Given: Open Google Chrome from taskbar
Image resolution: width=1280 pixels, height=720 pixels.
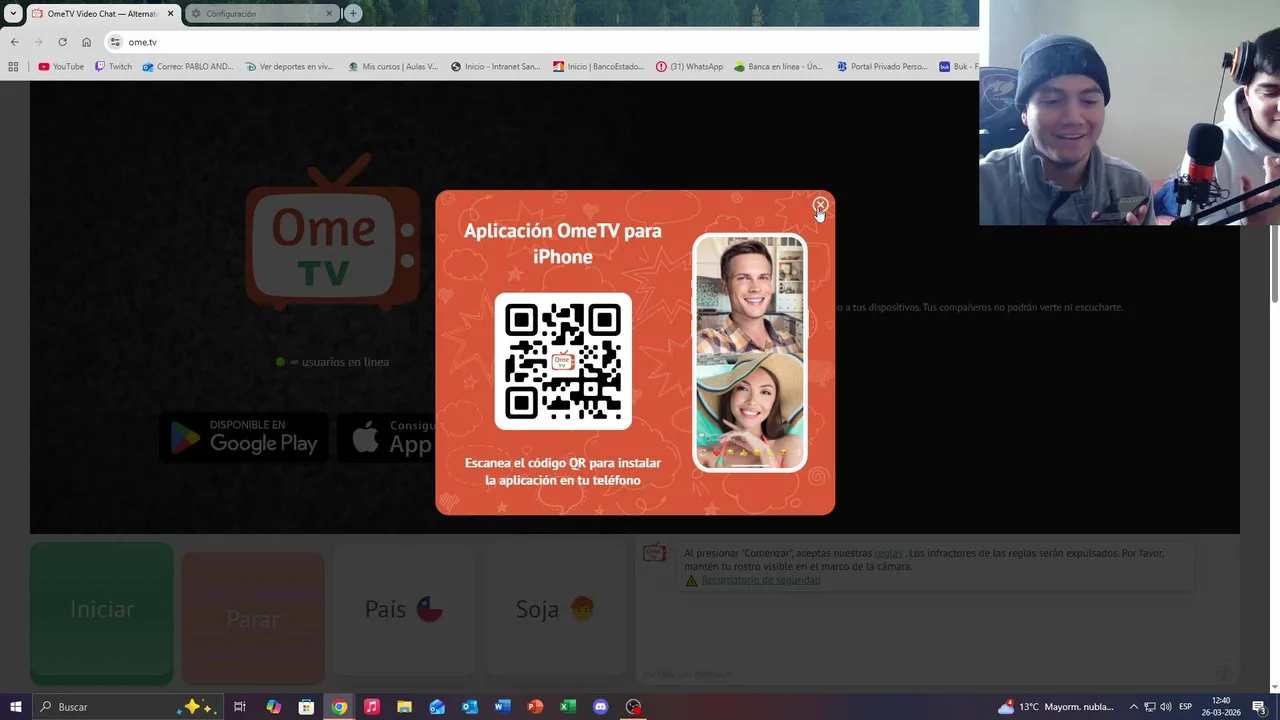Looking at the screenshot, I should [x=339, y=707].
